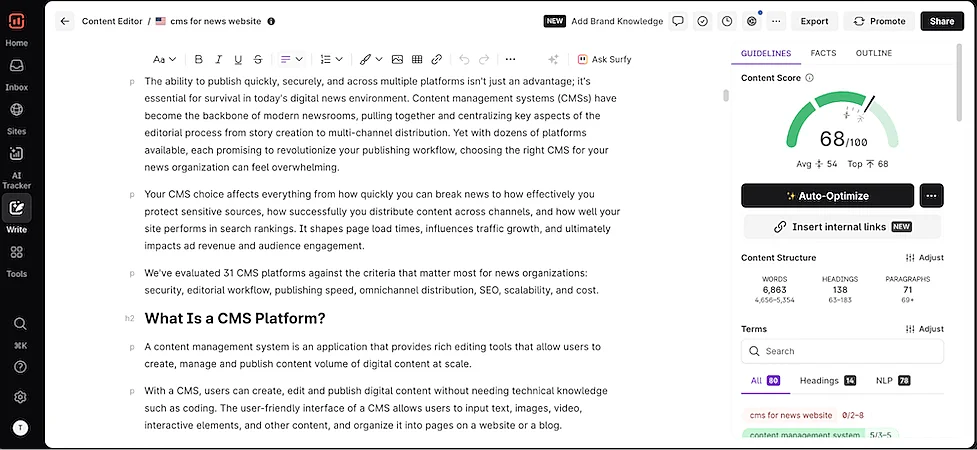Click the search magnifier icon in sidebar
Image resolution: width=977 pixels, height=450 pixels.
click(20, 323)
